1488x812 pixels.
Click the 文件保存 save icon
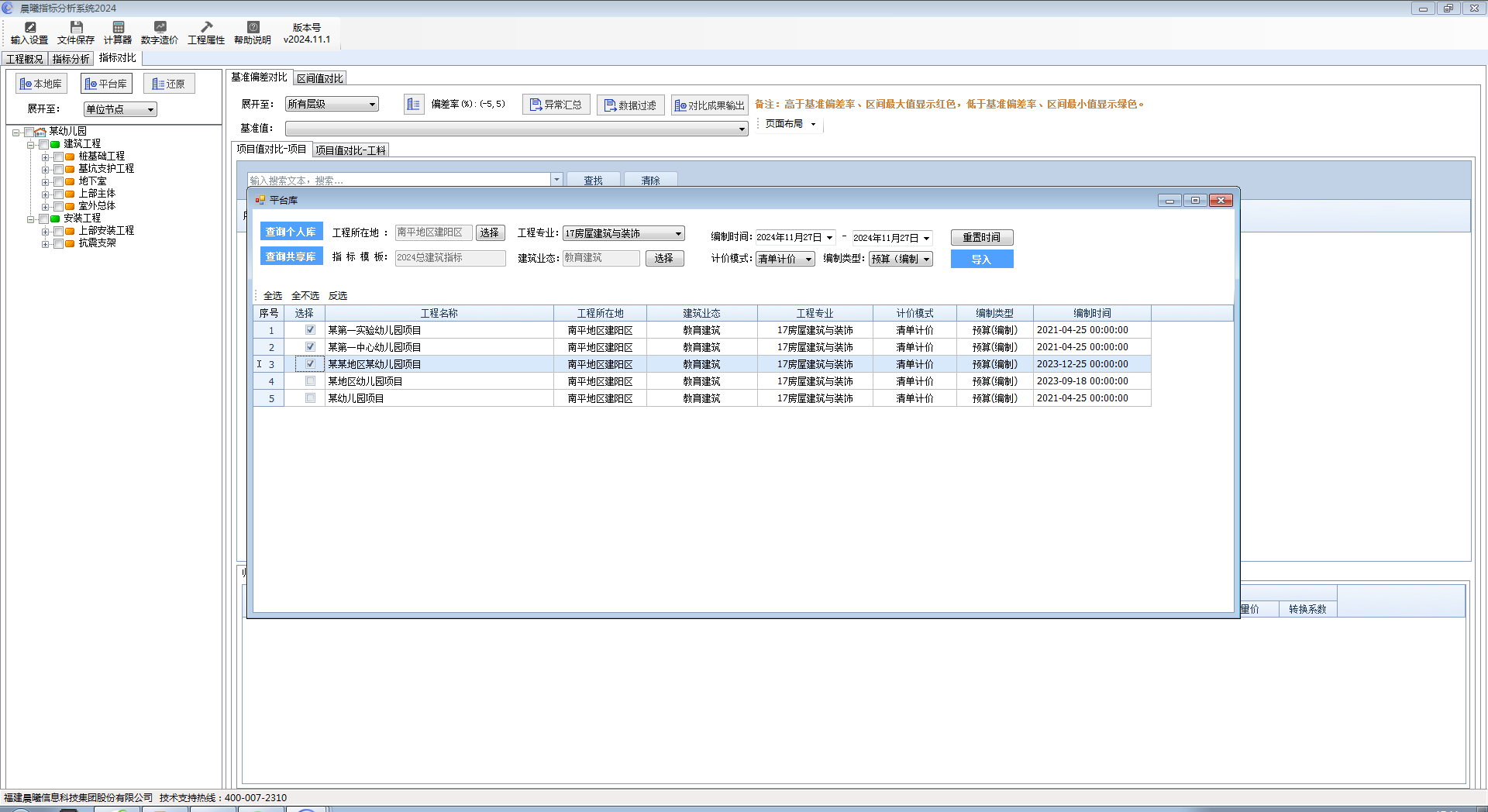tap(76, 33)
